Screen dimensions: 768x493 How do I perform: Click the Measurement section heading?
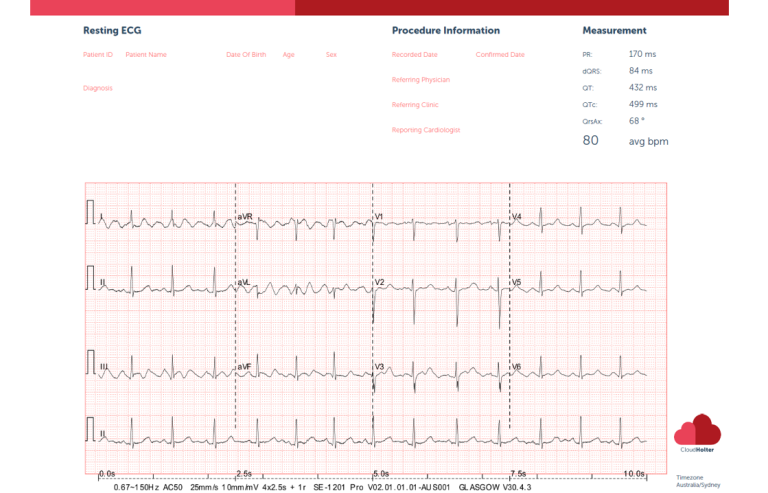coord(614,31)
